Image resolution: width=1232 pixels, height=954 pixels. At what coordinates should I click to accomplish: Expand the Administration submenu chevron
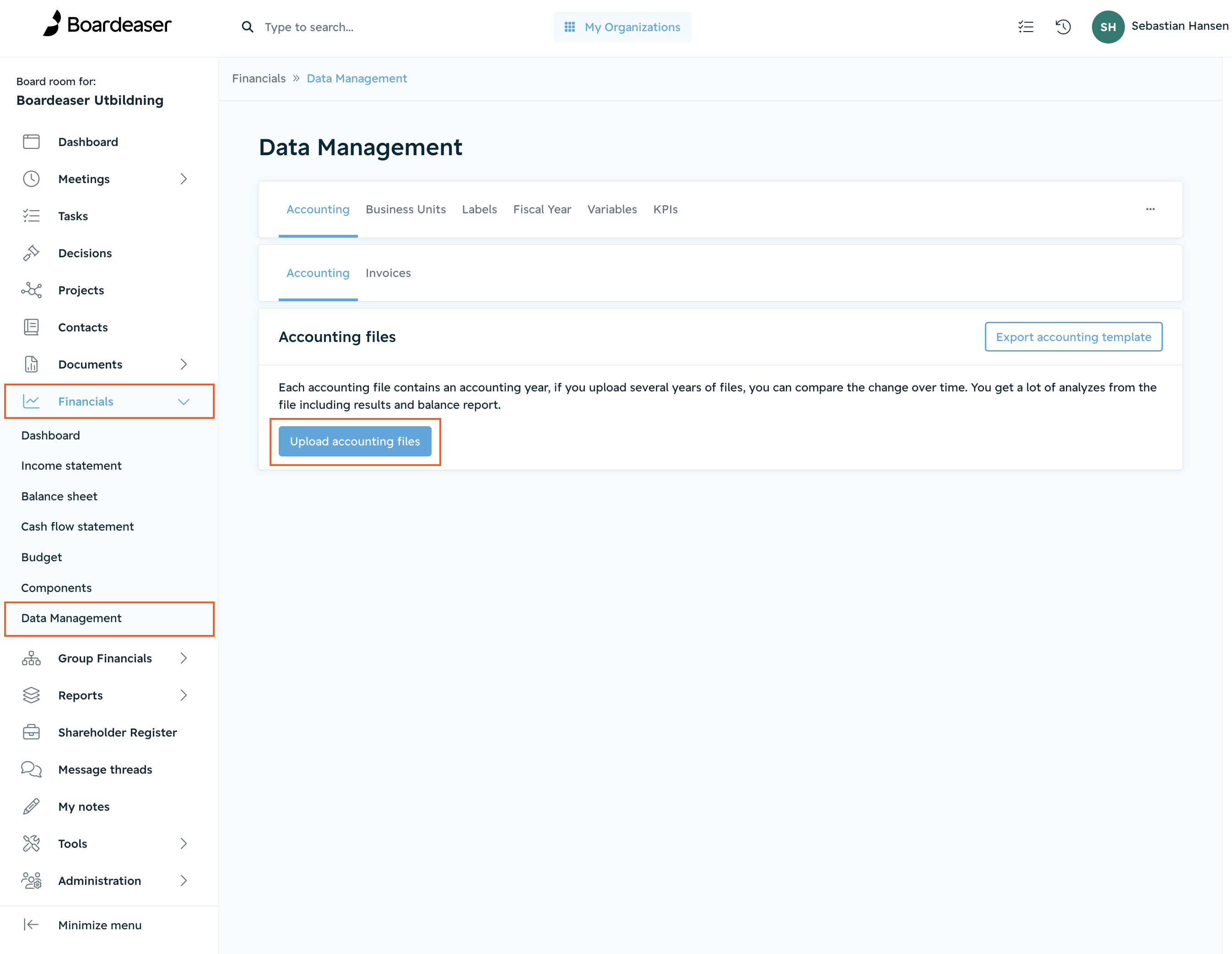184,881
